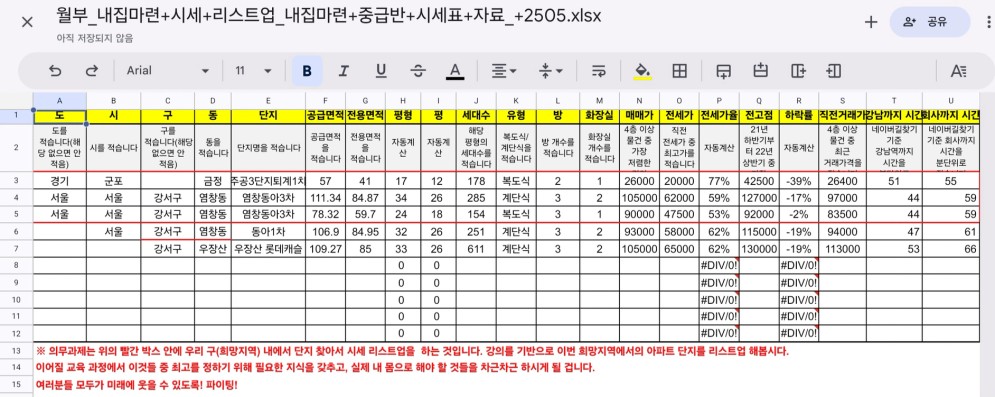Select column N header
The width and height of the screenshot is (995, 397).
point(639,100)
